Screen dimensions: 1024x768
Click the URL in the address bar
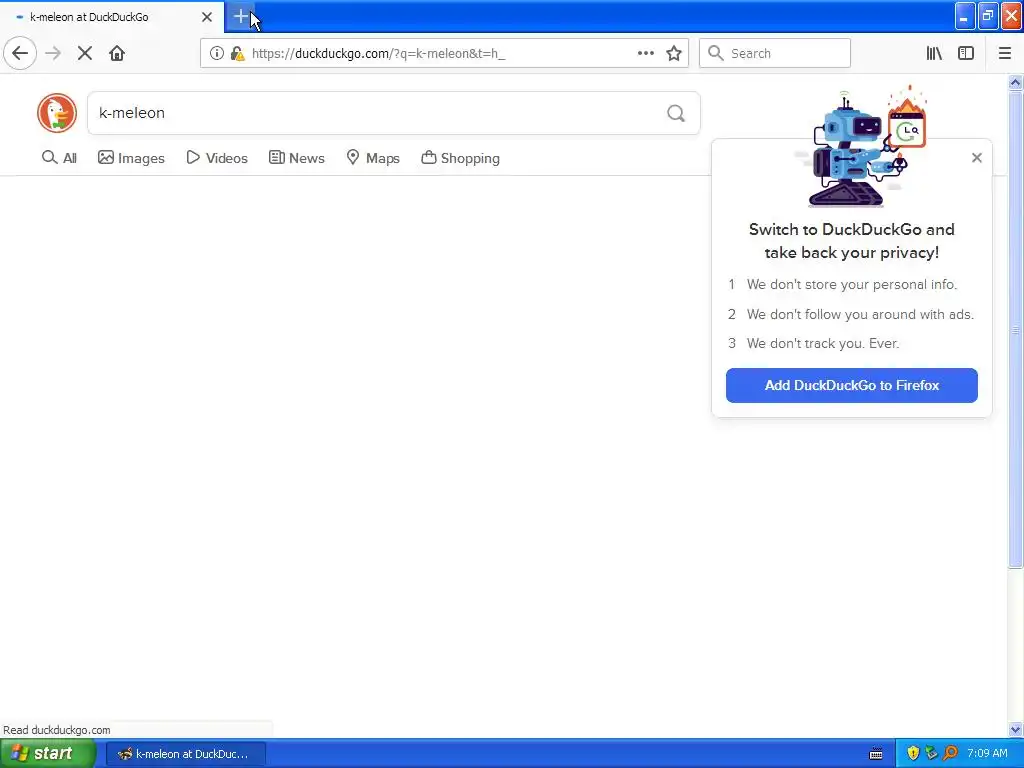point(379,54)
